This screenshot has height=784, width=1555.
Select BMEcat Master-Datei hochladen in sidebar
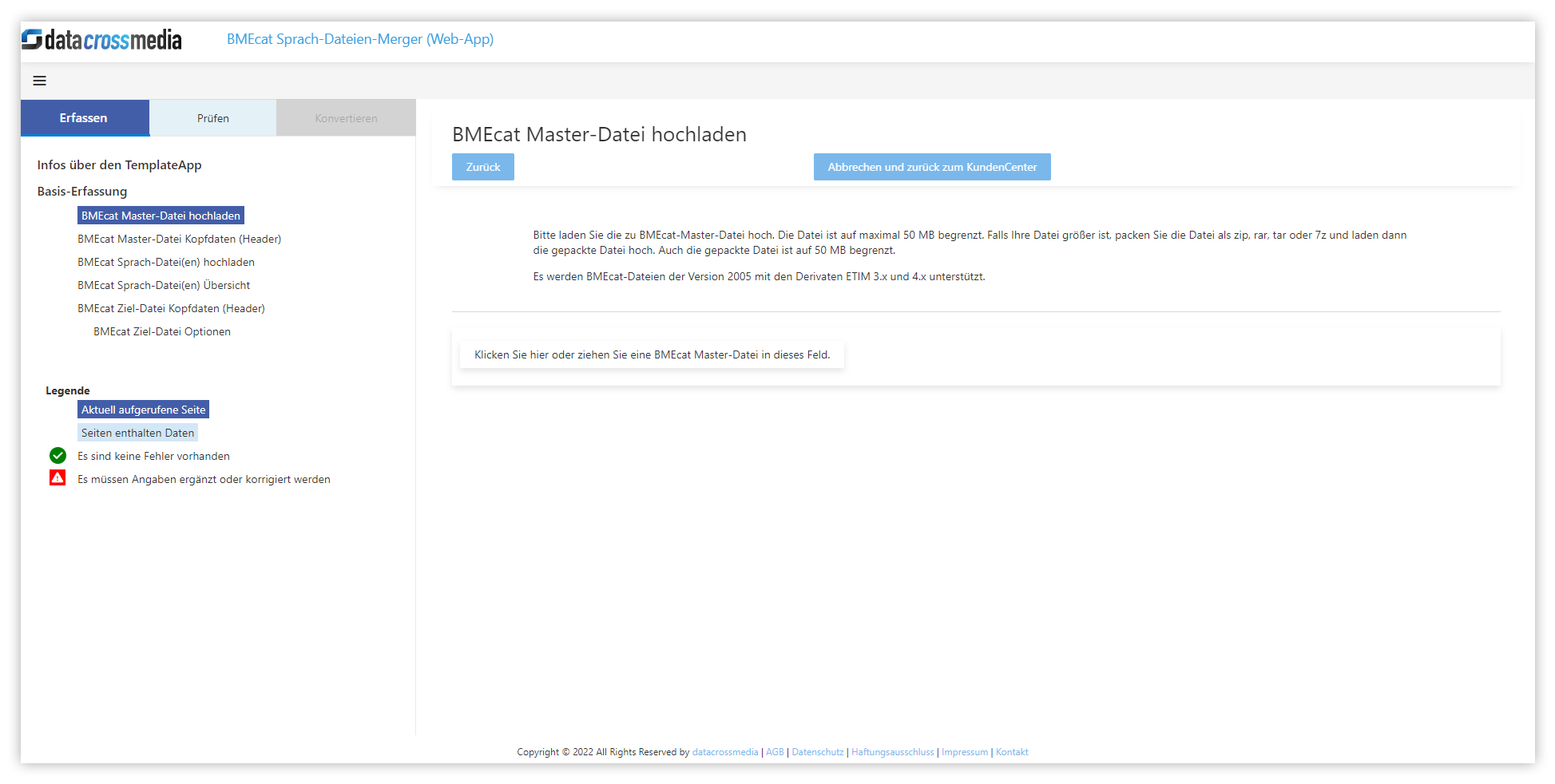[161, 216]
